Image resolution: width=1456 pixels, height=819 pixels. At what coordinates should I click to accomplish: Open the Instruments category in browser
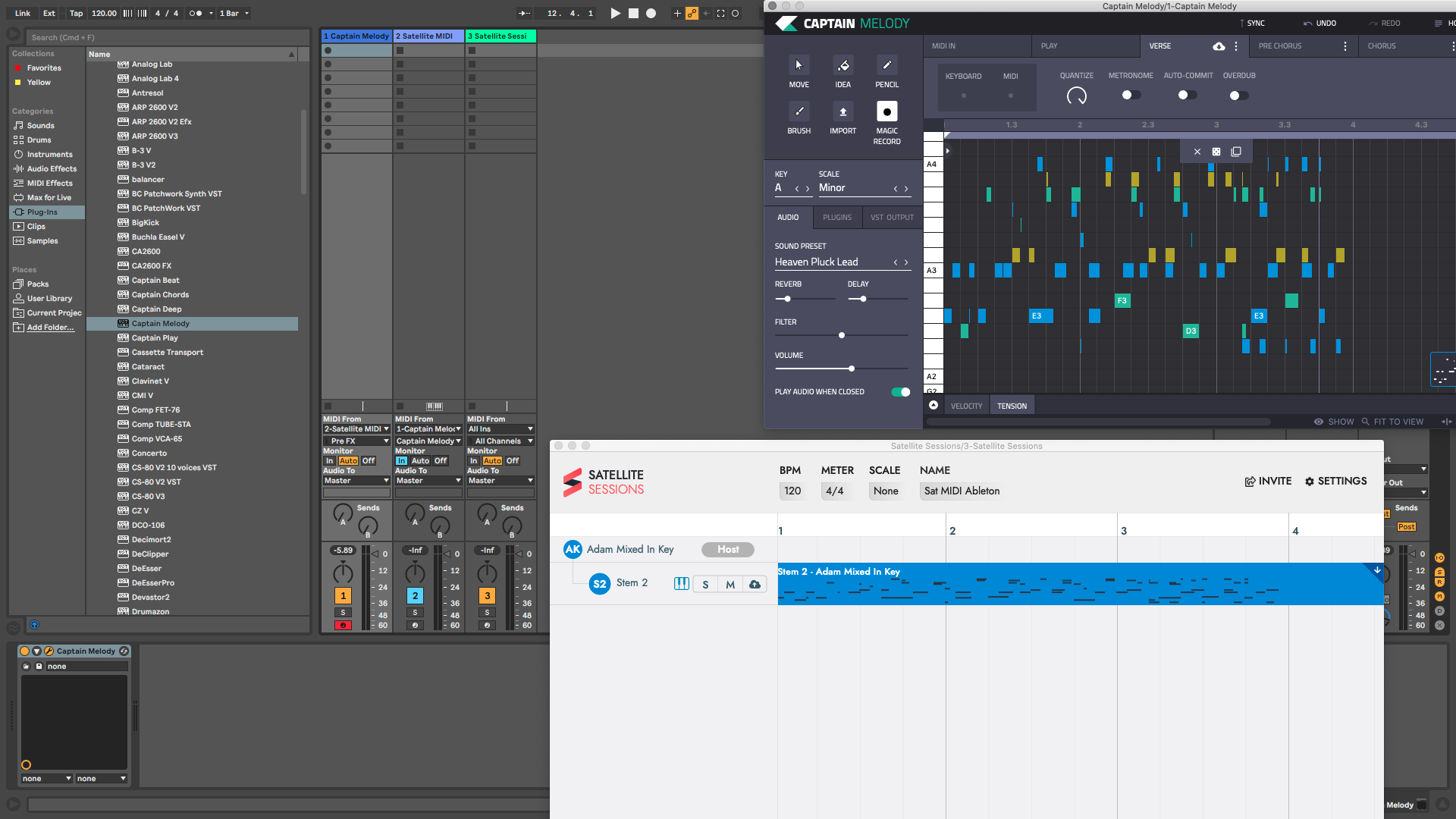pyautogui.click(x=49, y=155)
